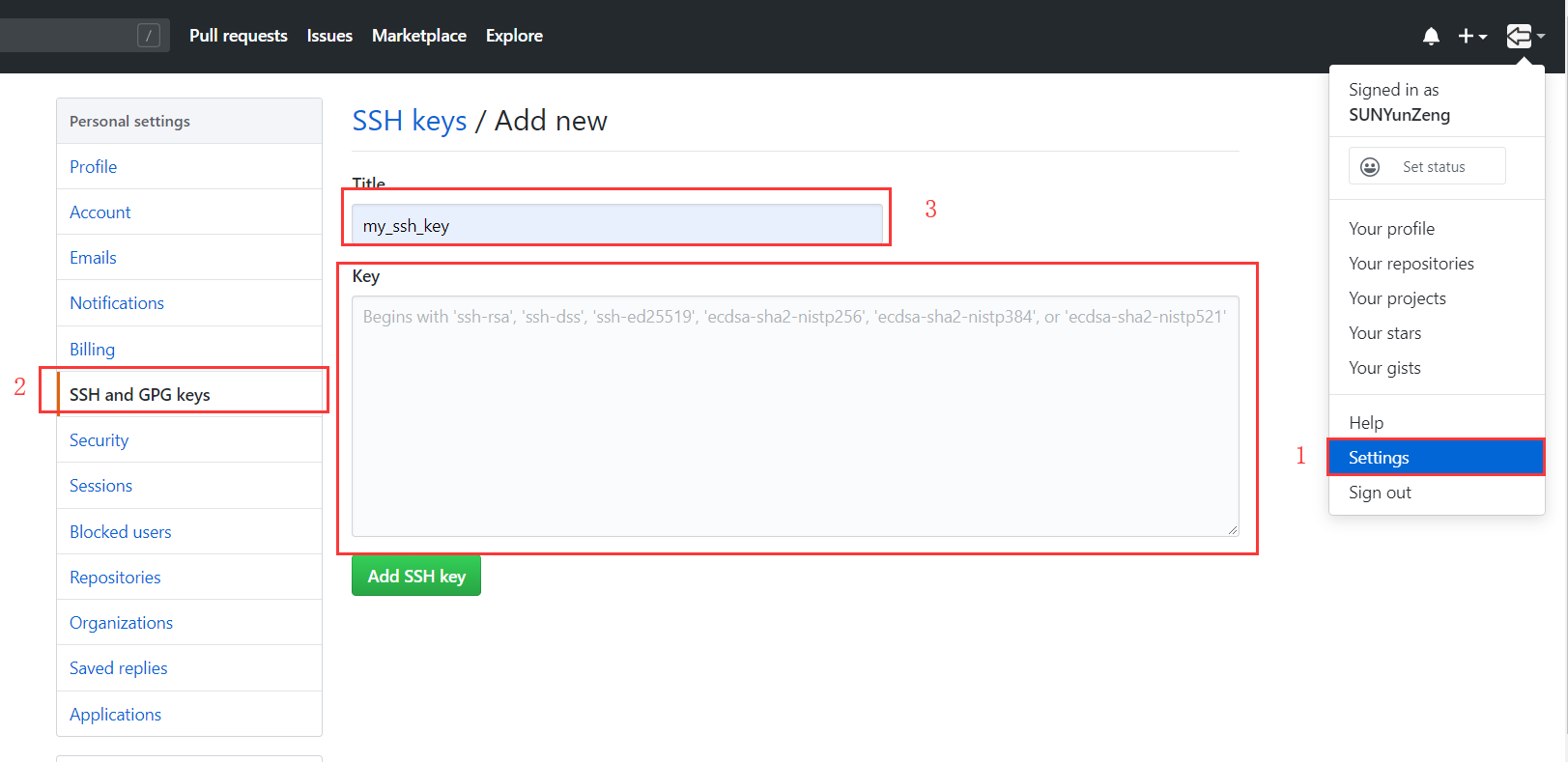Navigate to Profile in Personal settings
This screenshot has height=762, width=1568.
93,167
